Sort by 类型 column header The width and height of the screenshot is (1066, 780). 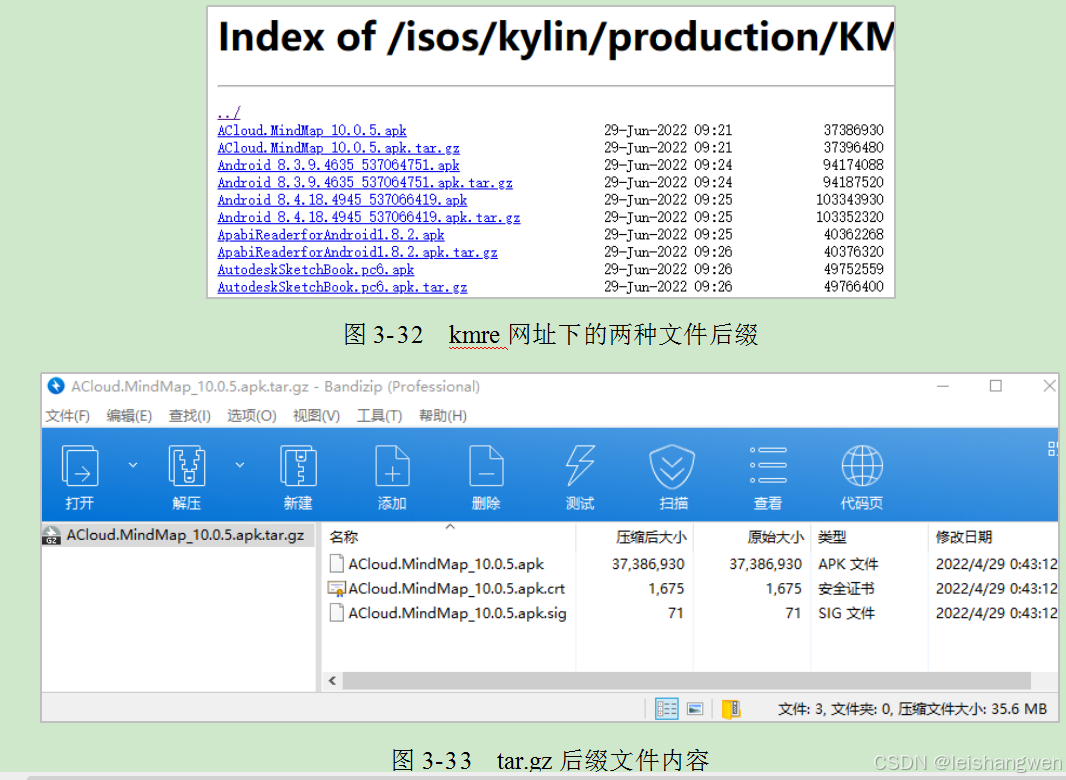click(x=869, y=537)
